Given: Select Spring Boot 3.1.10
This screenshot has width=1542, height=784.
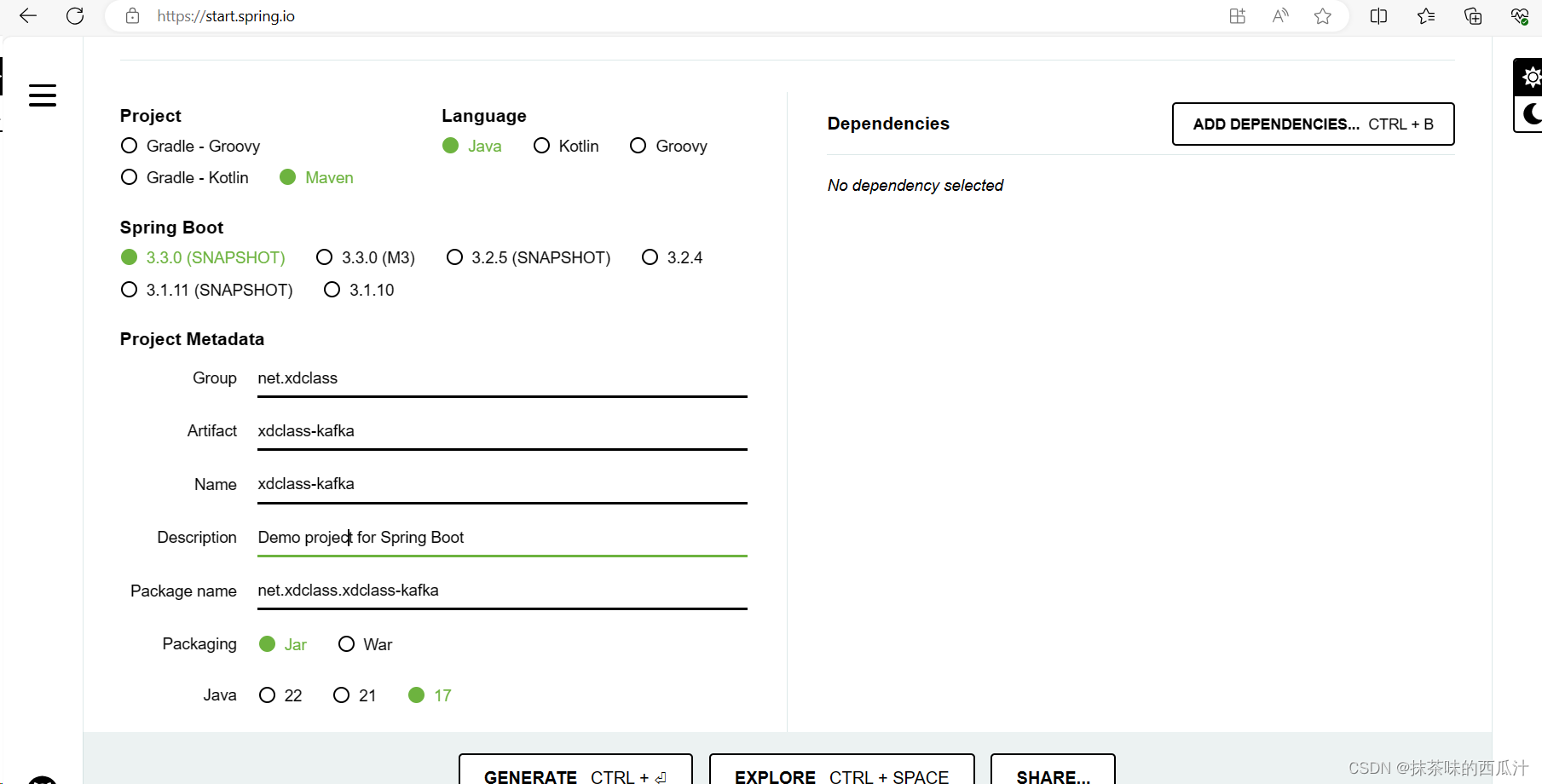Looking at the screenshot, I should 359,290.
